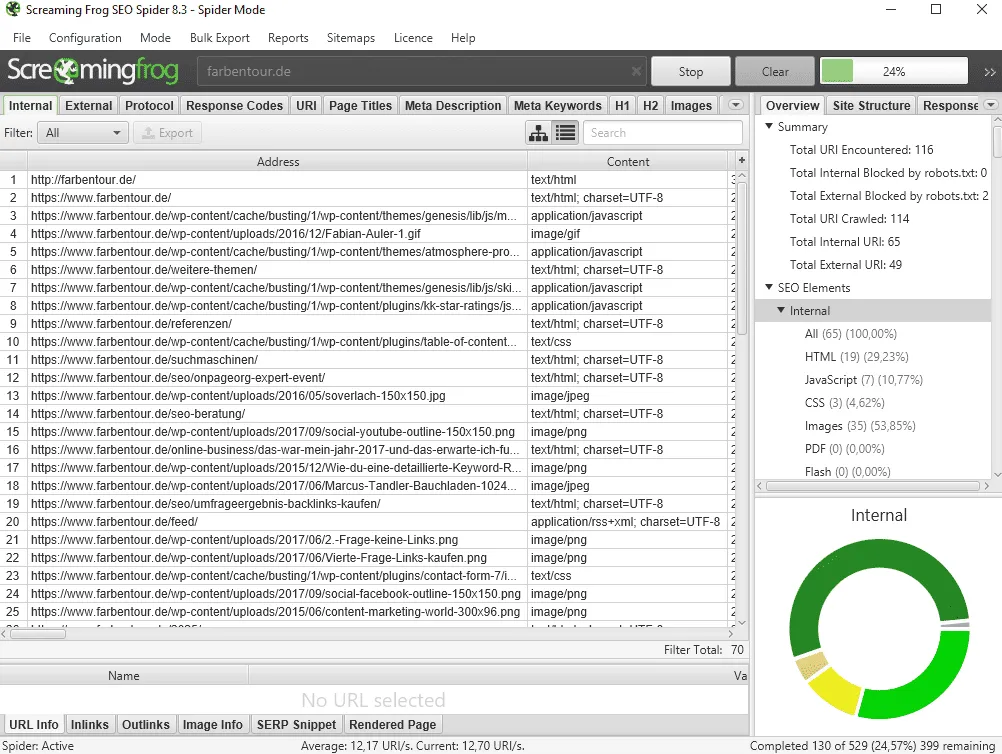The height and width of the screenshot is (754, 1002).
Task: Select row https://www.farbentour.de/referenzen/
Action: [367, 324]
